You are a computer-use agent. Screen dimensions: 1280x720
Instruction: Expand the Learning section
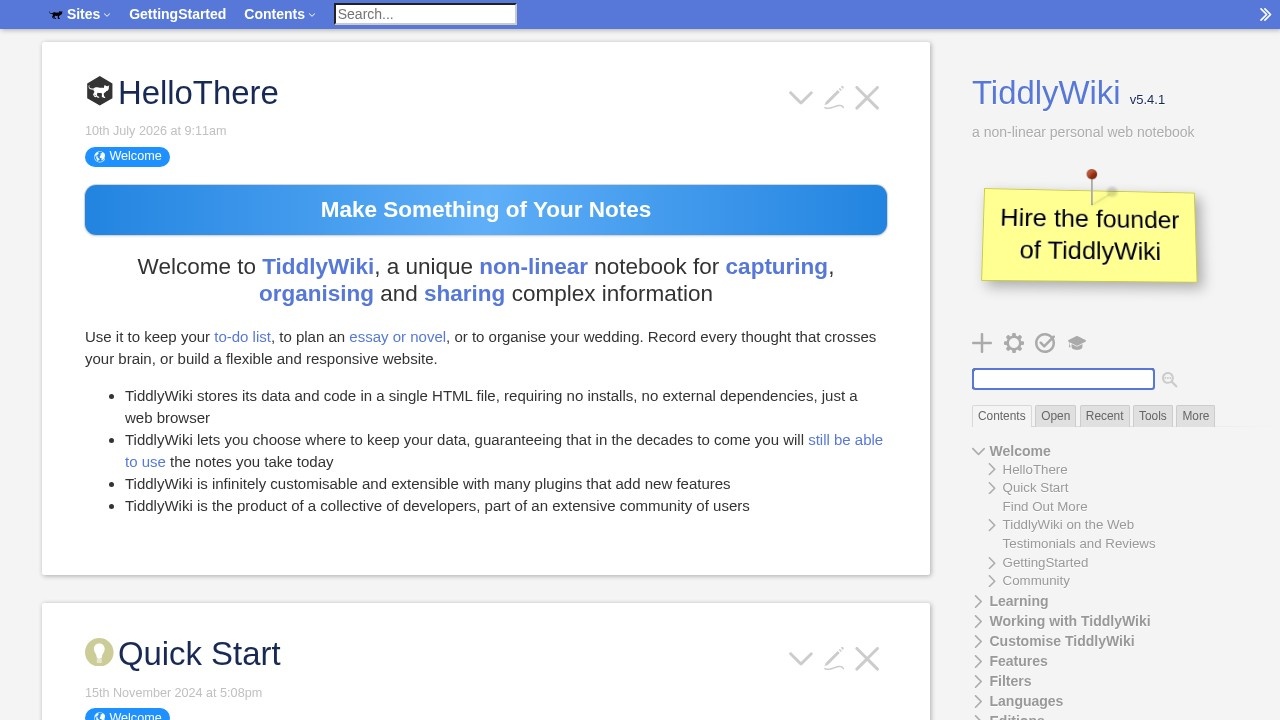[979, 601]
